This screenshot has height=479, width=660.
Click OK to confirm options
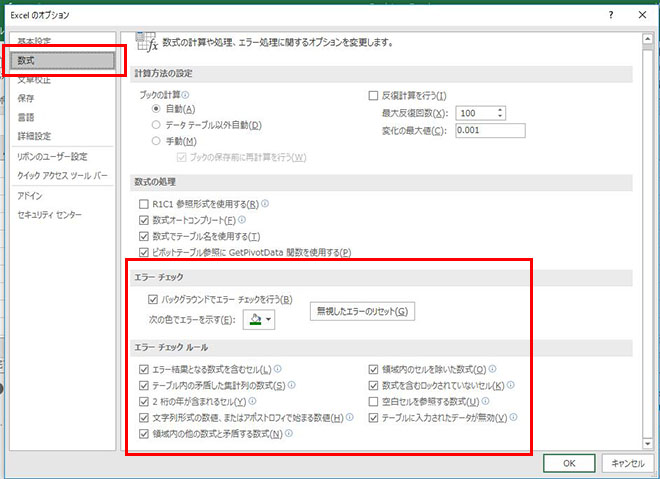pyautogui.click(x=569, y=463)
